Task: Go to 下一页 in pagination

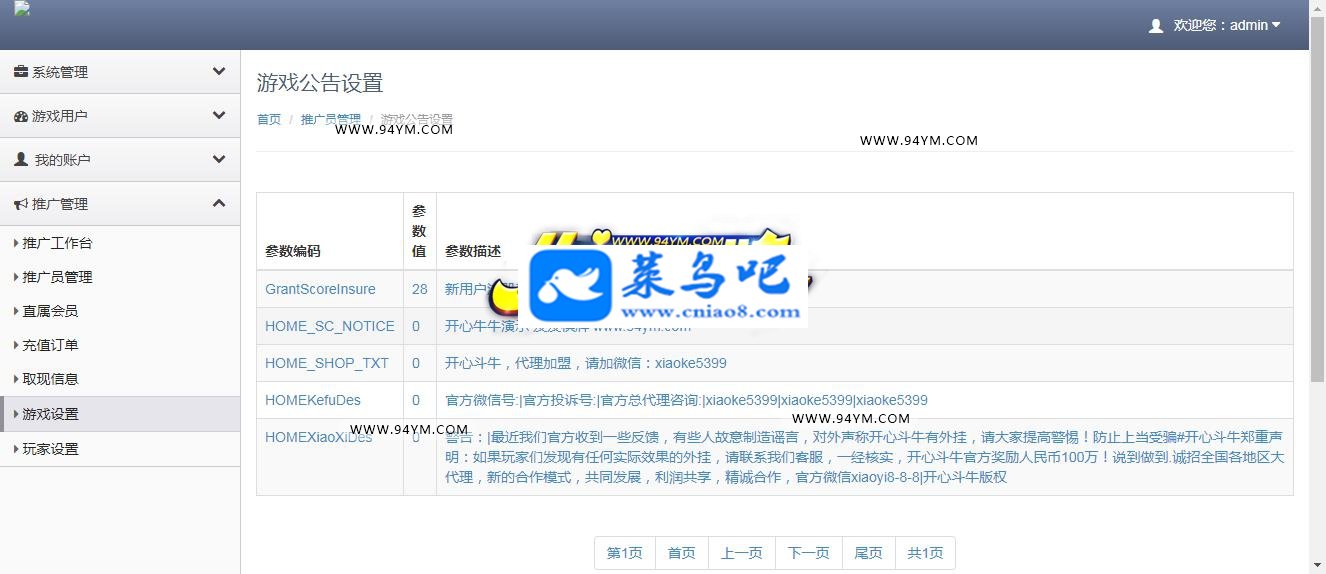Action: [809, 553]
